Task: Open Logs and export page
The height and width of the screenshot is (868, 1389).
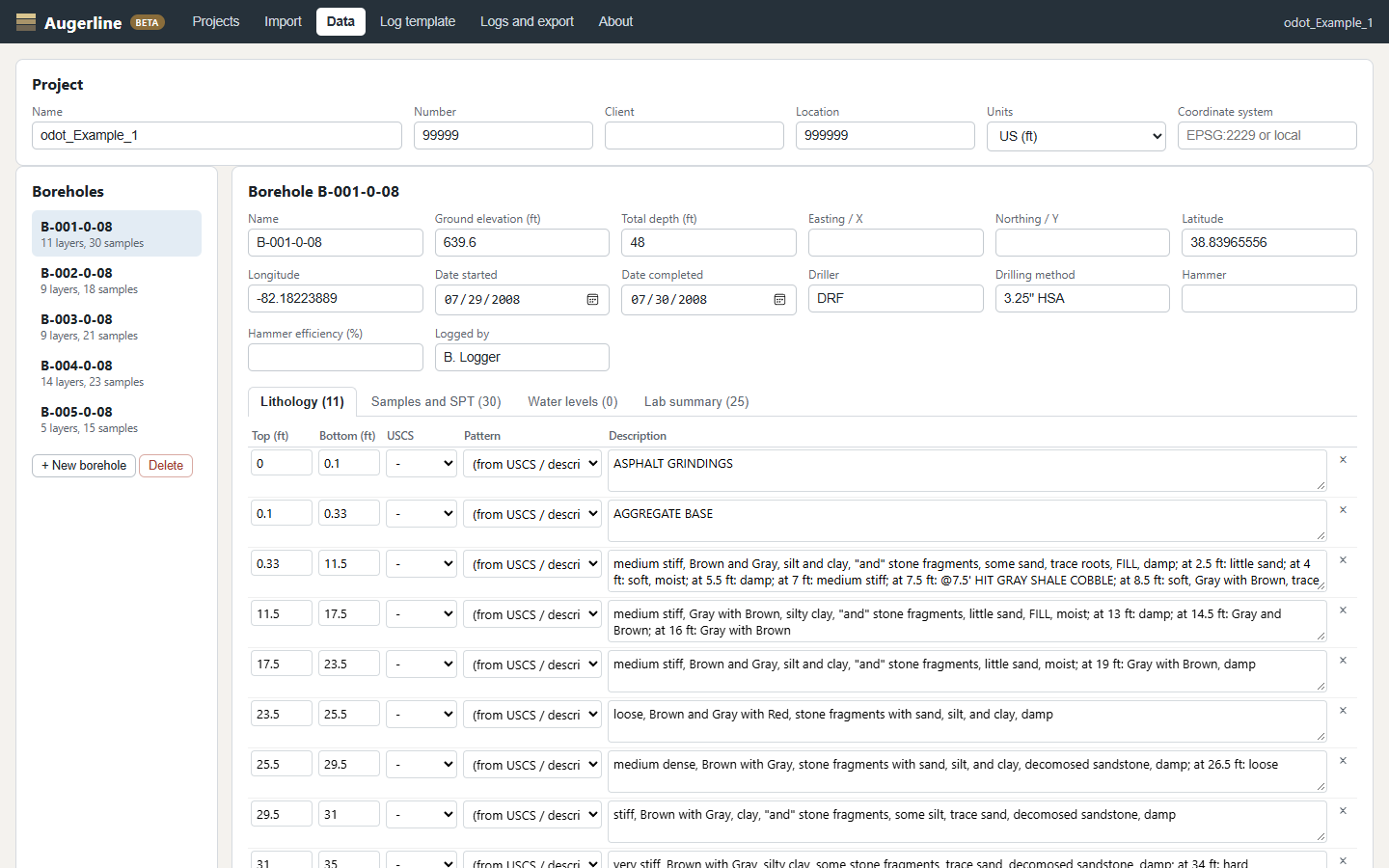Action: tap(527, 21)
